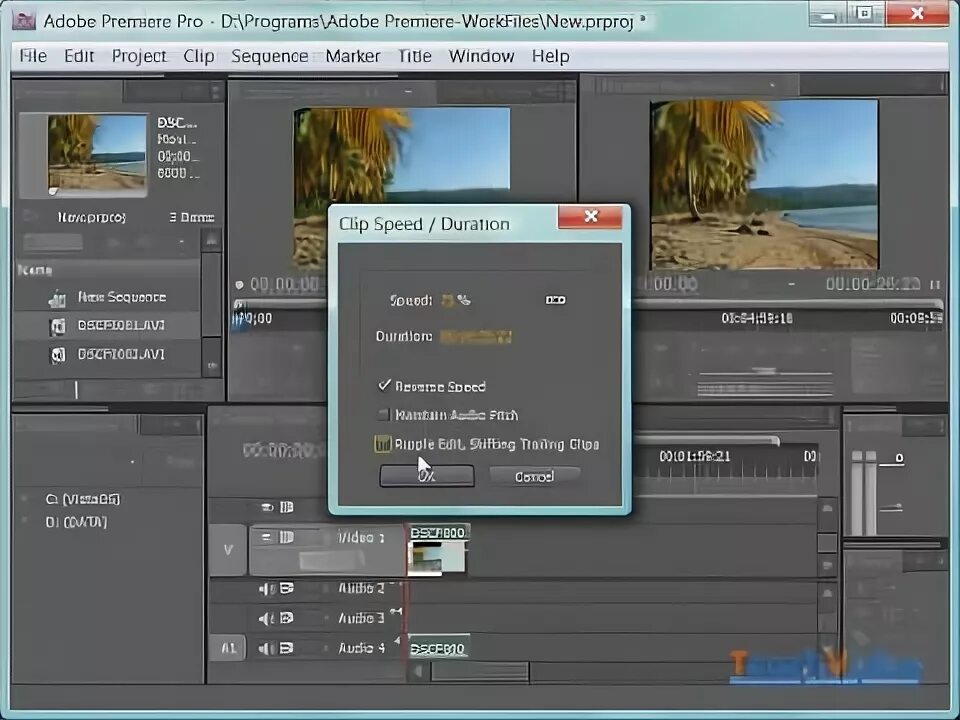The height and width of the screenshot is (720, 960).
Task: Click Cancel in Clip Speed / Duration dialog
Action: 534,476
